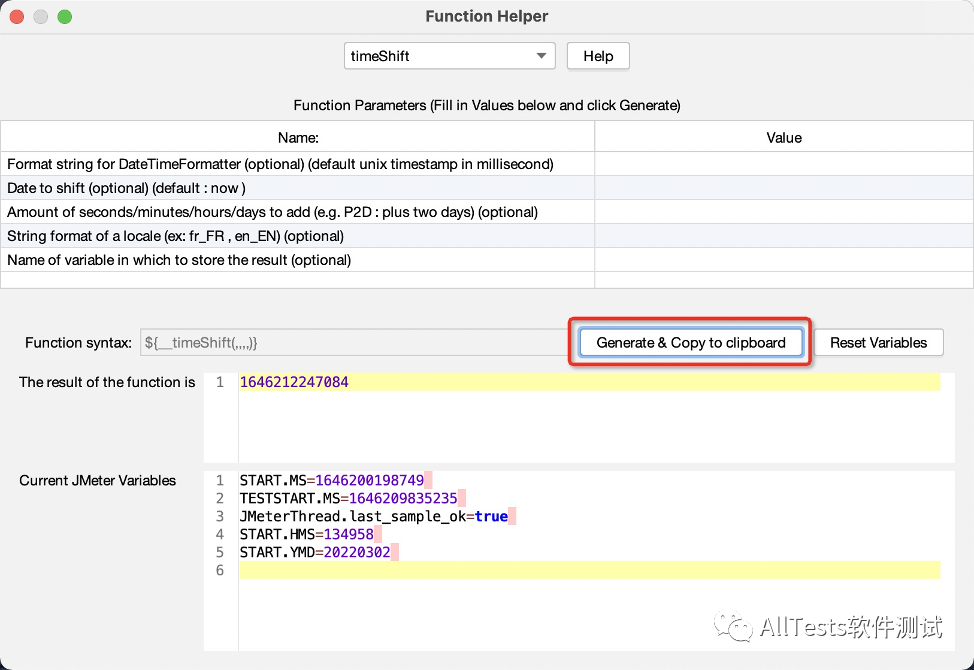The height and width of the screenshot is (670, 974).
Task: Click the TESTSTART.MS=1646209835235 line
Action: tap(348, 498)
